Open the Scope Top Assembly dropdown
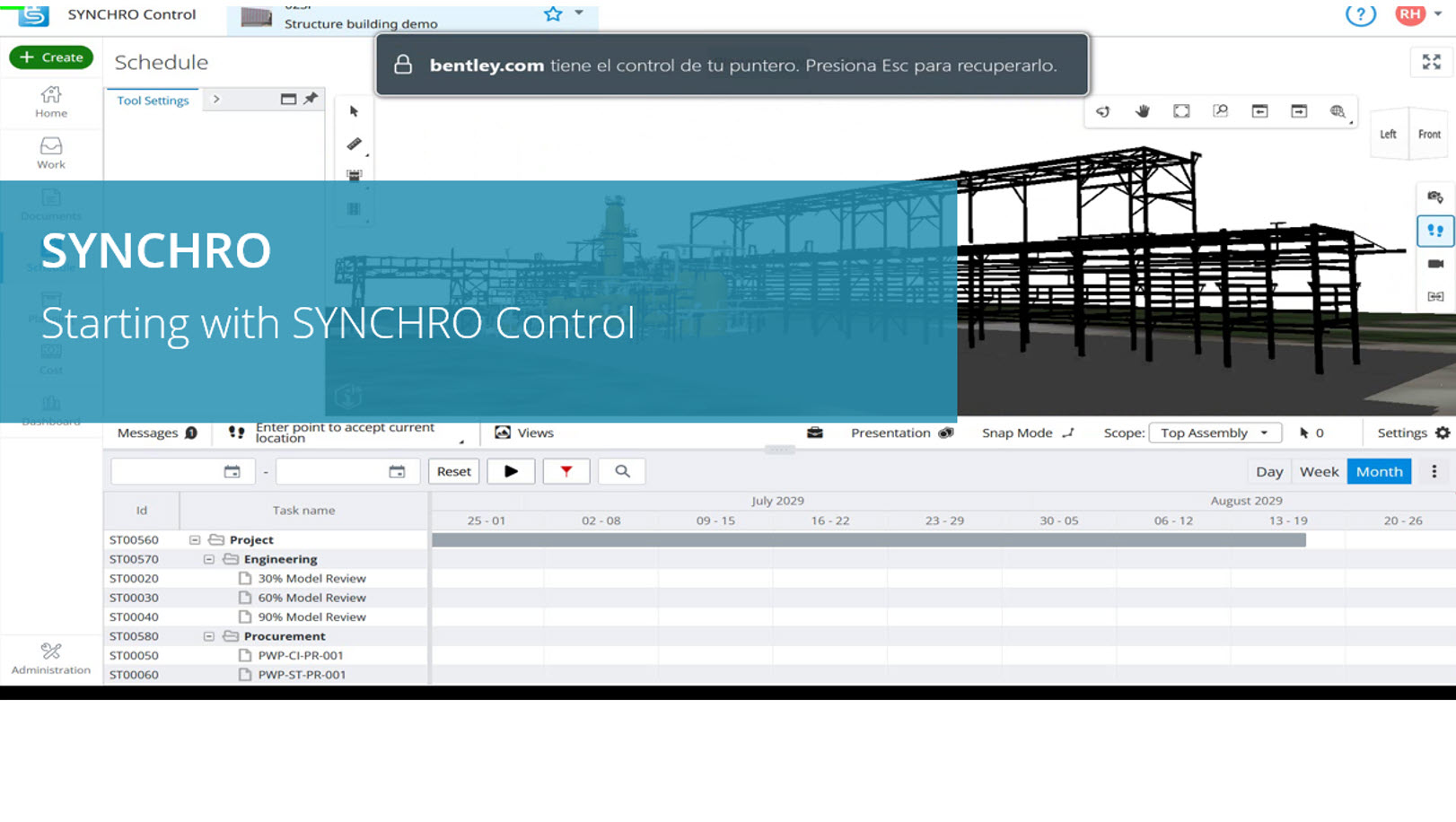The height and width of the screenshot is (822, 1456). [x=1215, y=433]
